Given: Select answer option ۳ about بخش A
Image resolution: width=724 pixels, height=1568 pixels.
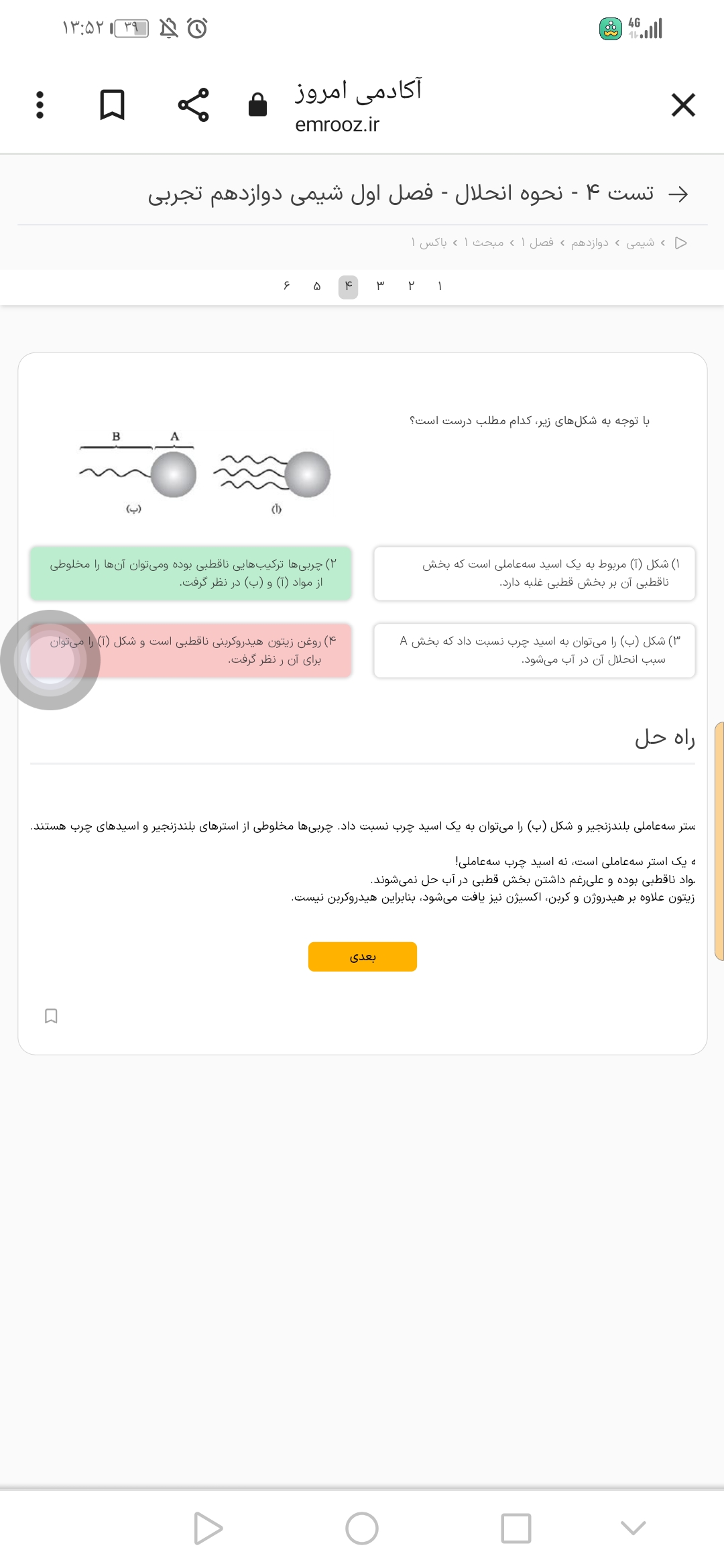Looking at the screenshot, I should tap(534, 651).
